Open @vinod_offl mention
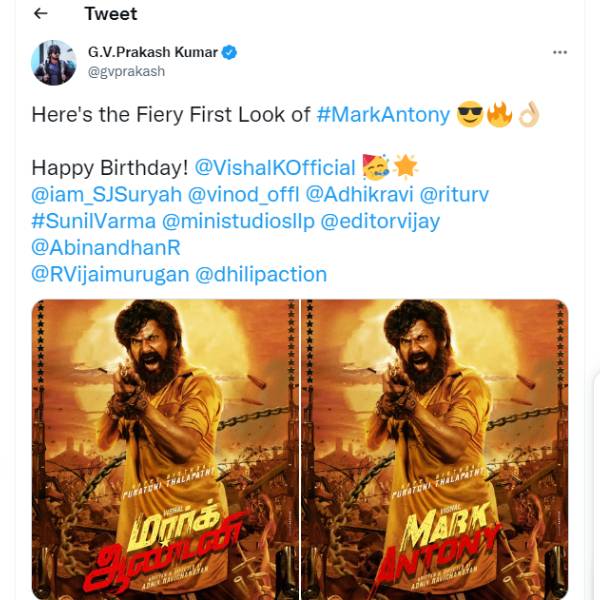The width and height of the screenshot is (600, 600). [x=243, y=194]
